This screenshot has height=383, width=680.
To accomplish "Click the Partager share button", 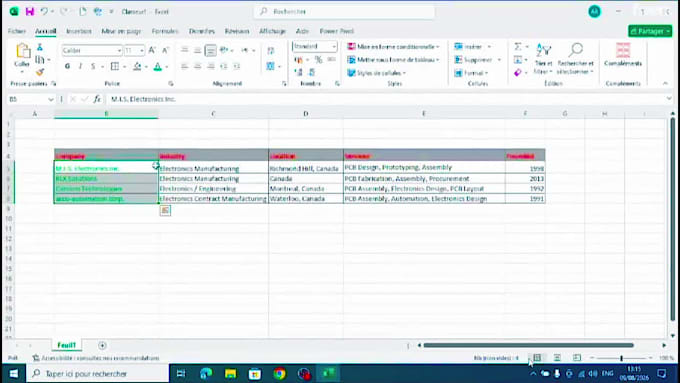I will 650,31.
